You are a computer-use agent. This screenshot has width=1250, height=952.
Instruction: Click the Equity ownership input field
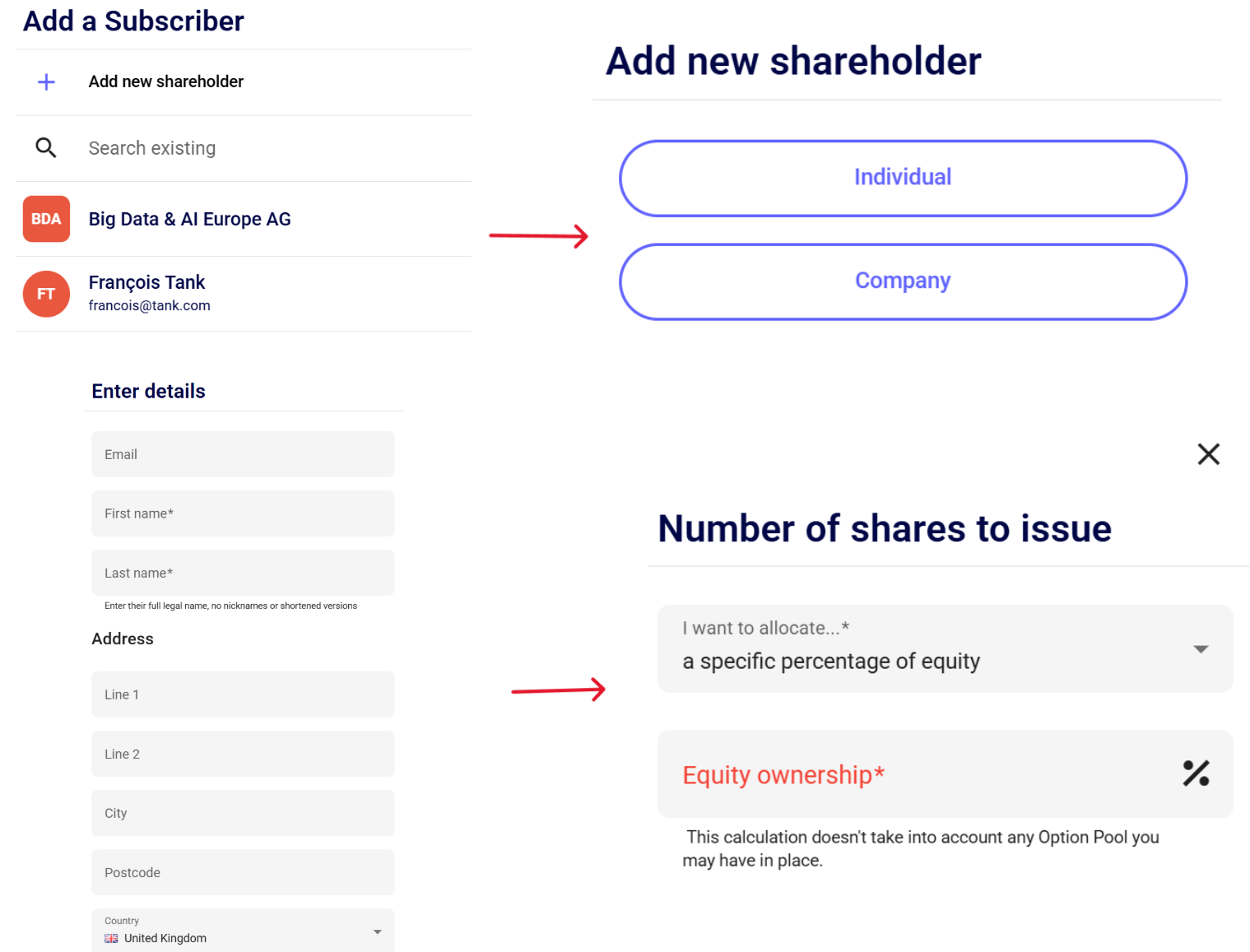[922, 774]
